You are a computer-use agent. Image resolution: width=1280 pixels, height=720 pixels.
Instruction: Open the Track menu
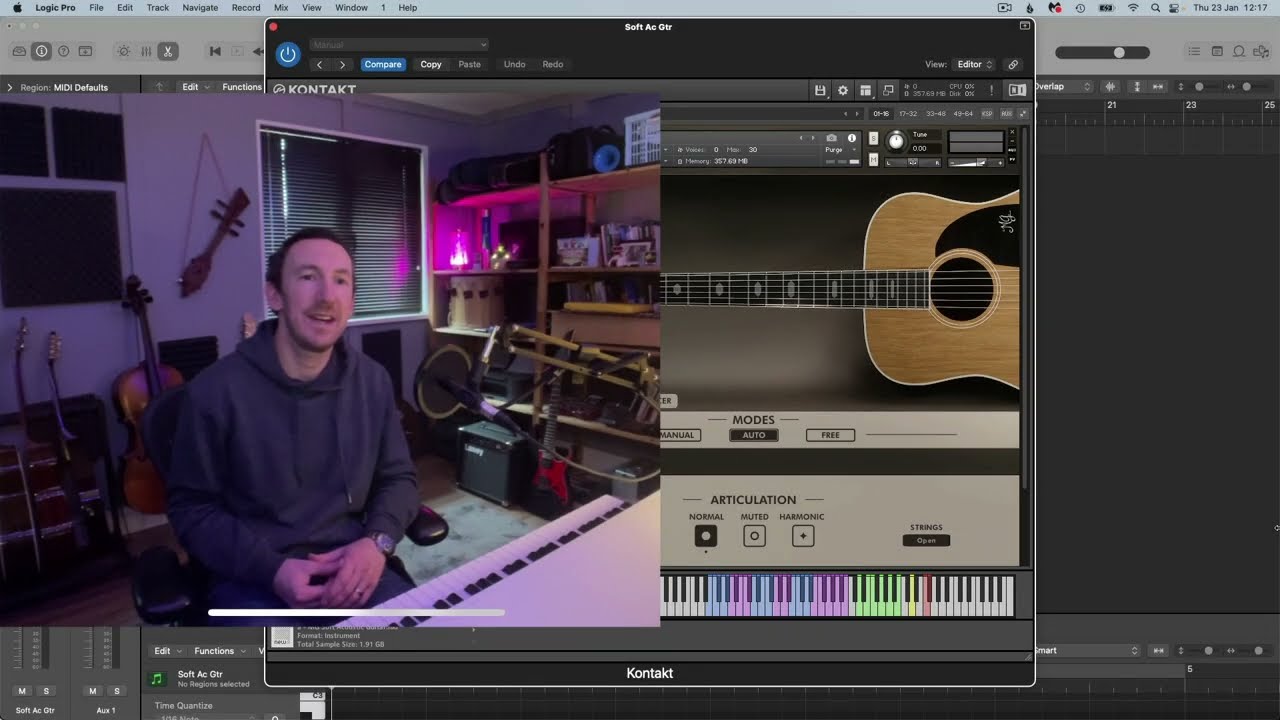[158, 7]
